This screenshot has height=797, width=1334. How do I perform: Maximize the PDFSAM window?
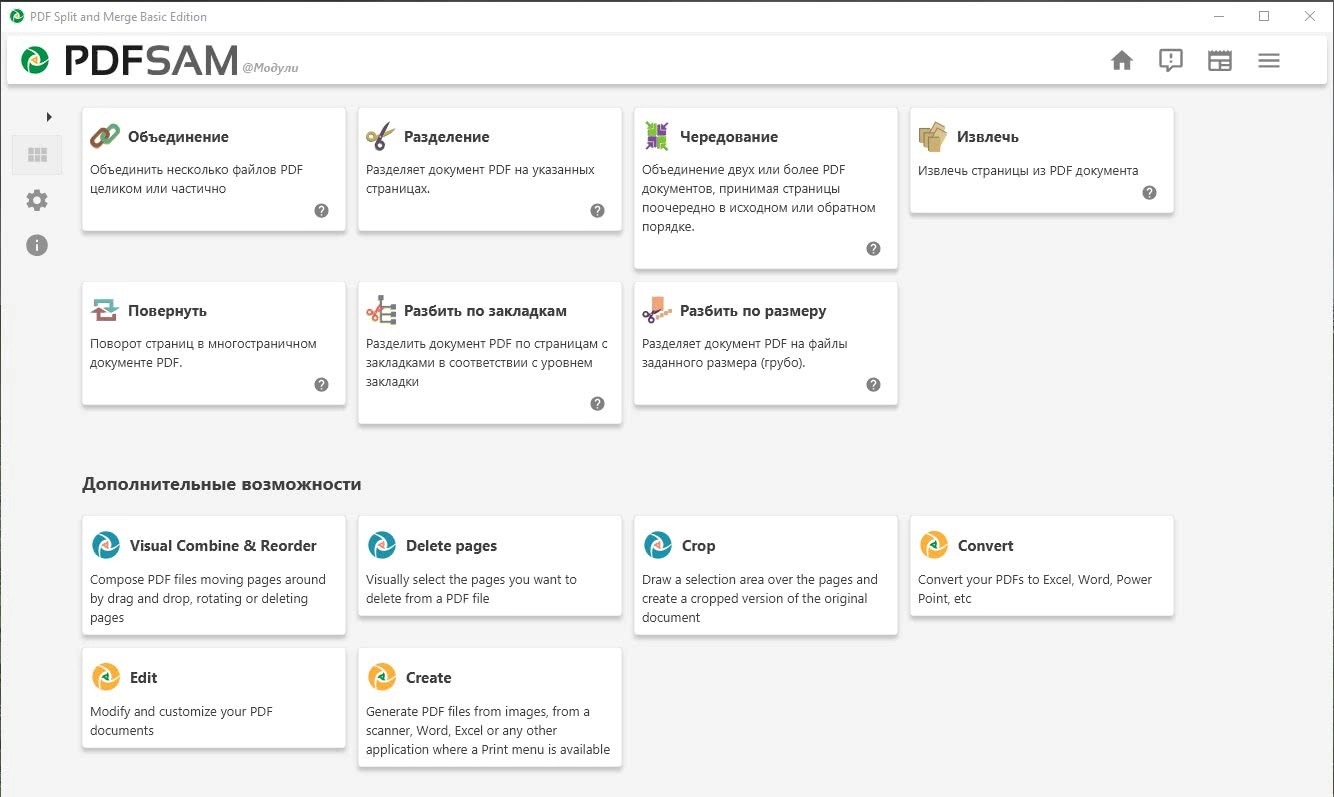[1264, 16]
